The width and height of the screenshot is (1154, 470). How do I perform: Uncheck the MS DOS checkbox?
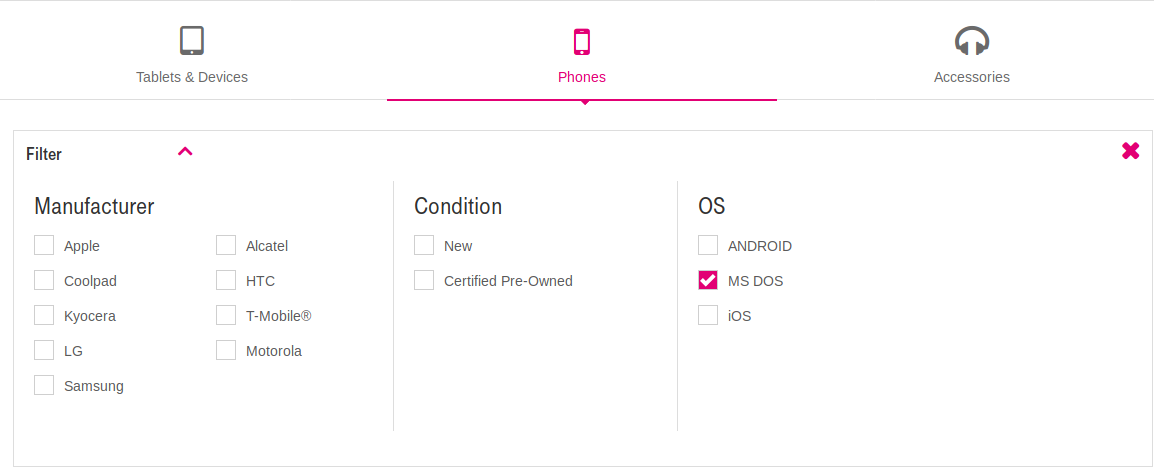coord(708,280)
